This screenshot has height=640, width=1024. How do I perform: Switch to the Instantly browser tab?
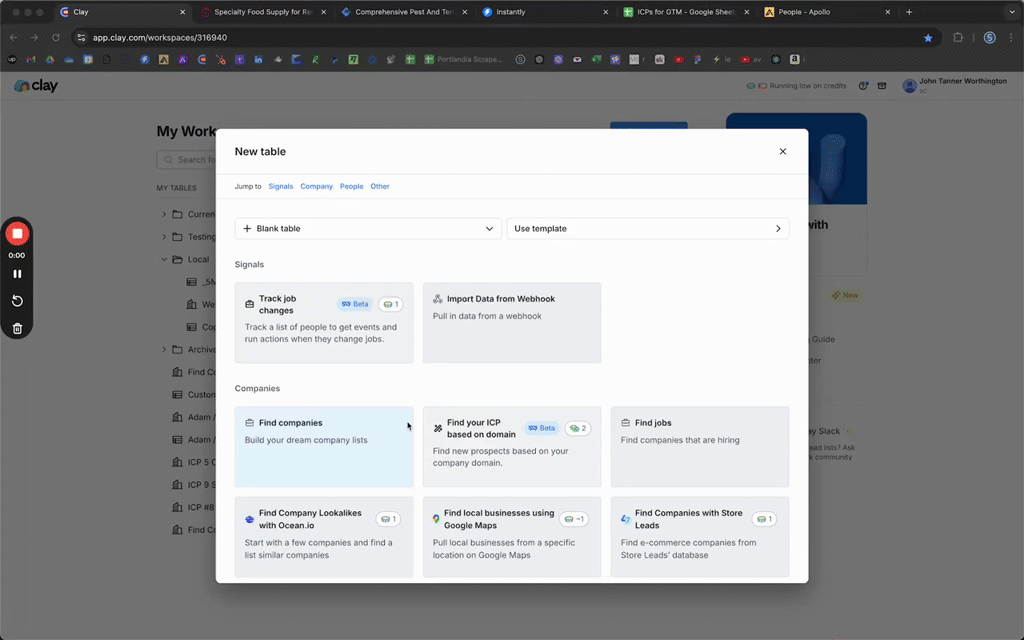click(545, 12)
